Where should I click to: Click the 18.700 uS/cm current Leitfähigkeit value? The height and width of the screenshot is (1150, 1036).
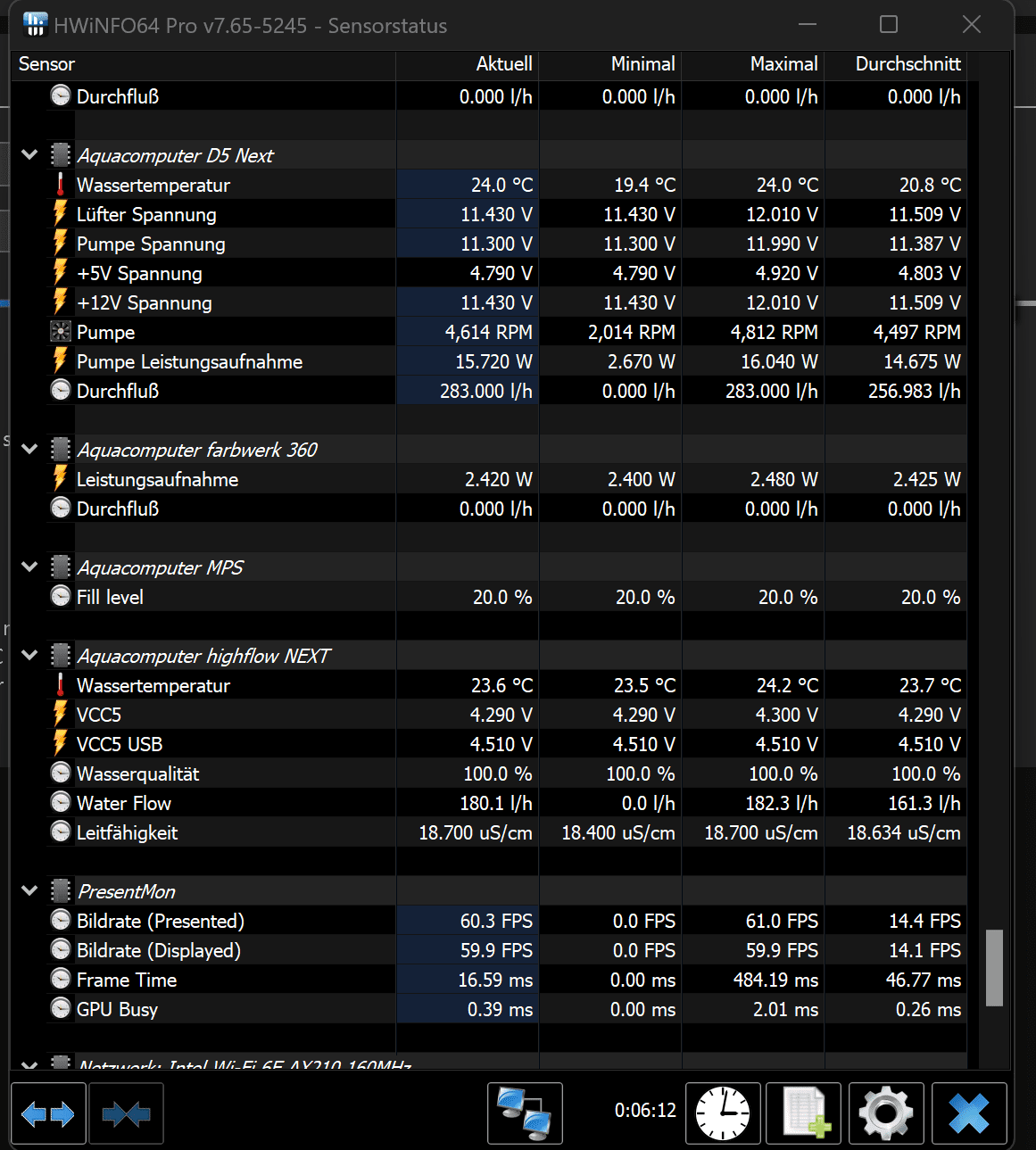click(x=476, y=832)
